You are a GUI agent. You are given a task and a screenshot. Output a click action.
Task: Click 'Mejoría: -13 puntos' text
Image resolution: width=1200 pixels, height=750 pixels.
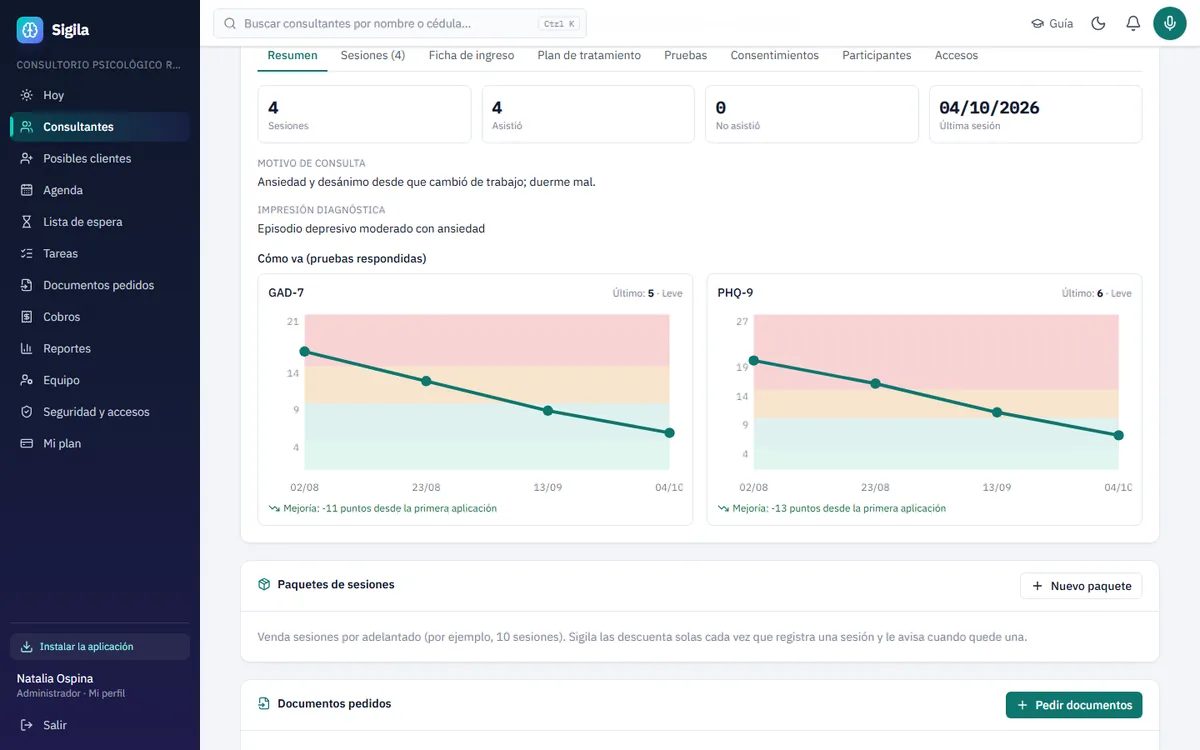pyautogui.click(x=839, y=508)
